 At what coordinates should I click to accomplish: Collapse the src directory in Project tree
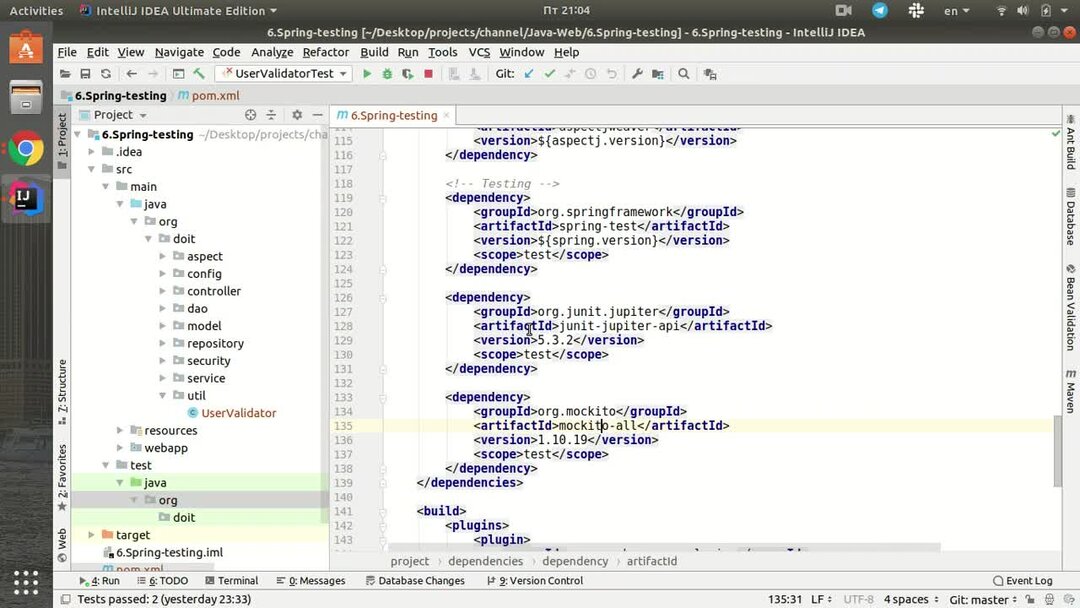coord(91,168)
